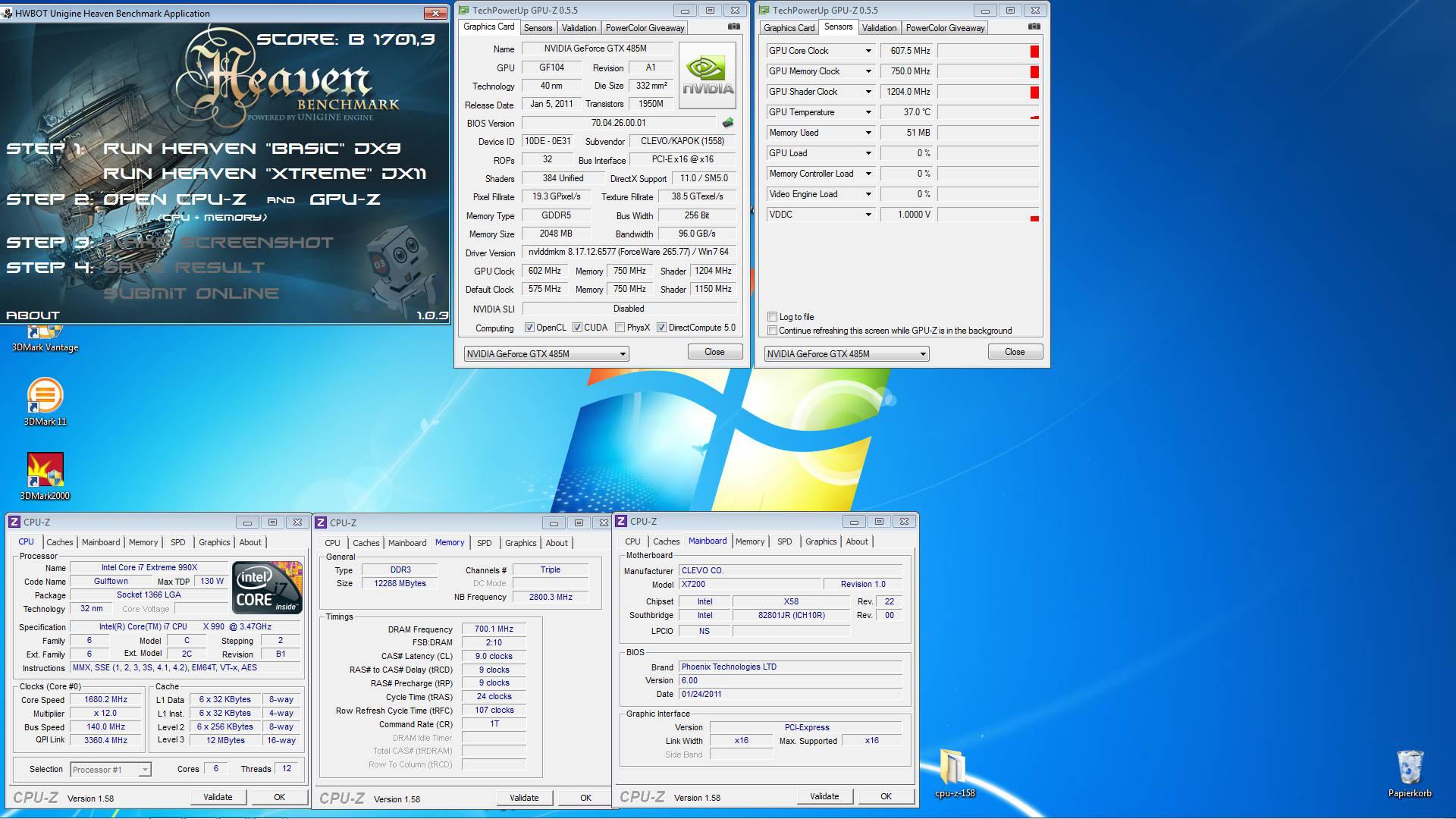Image resolution: width=1456 pixels, height=819 pixels.
Task: Click the Driver Version field in GPU-Z
Action: (x=629, y=253)
